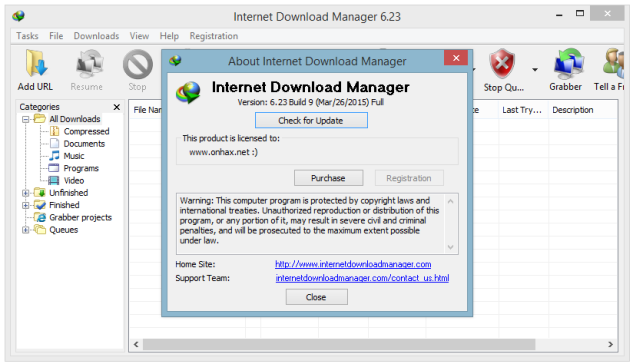
Task: Click the Music note icon
Action: (54, 156)
